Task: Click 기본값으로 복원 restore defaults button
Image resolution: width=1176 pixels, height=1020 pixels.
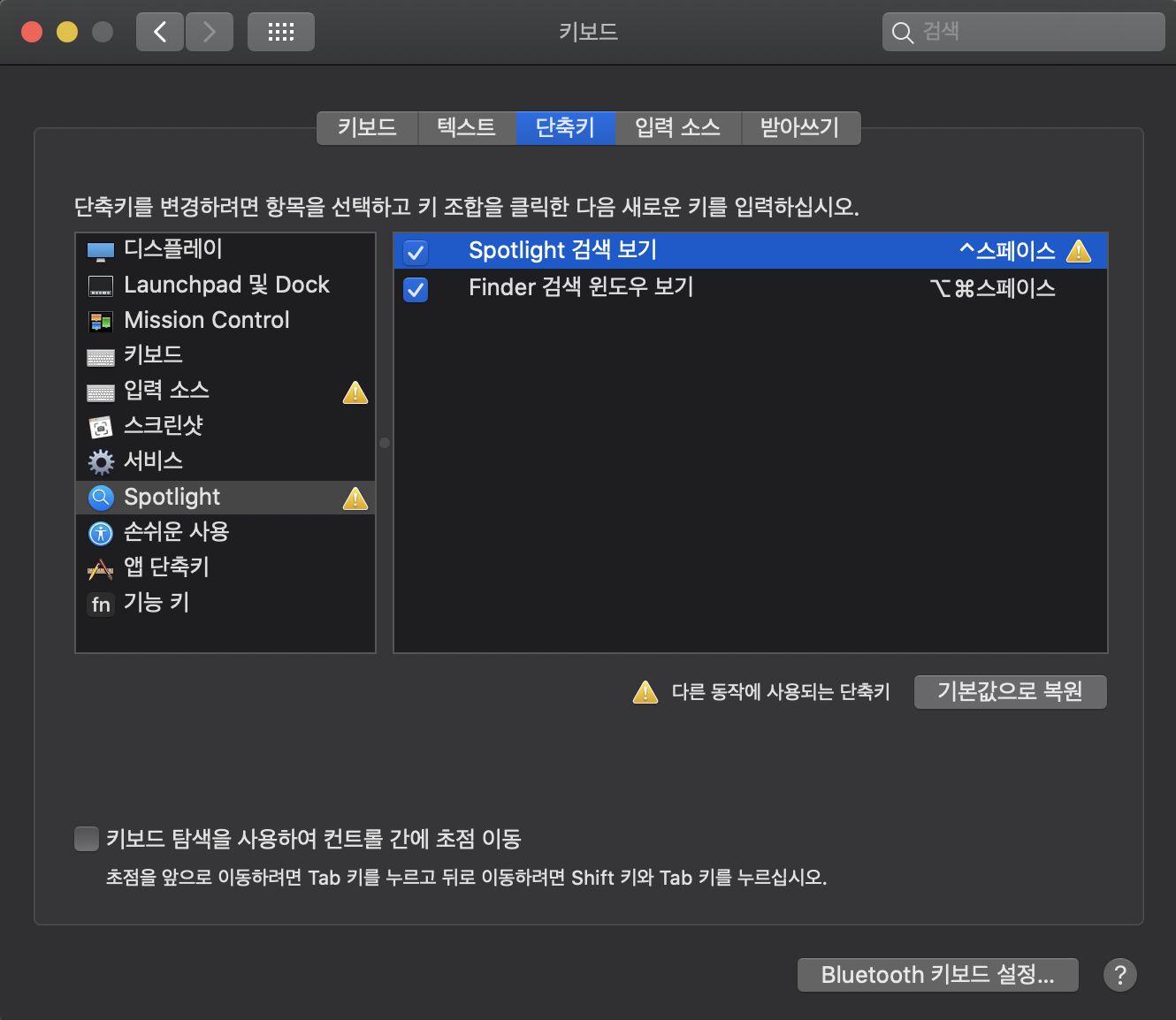Action: 1010,691
